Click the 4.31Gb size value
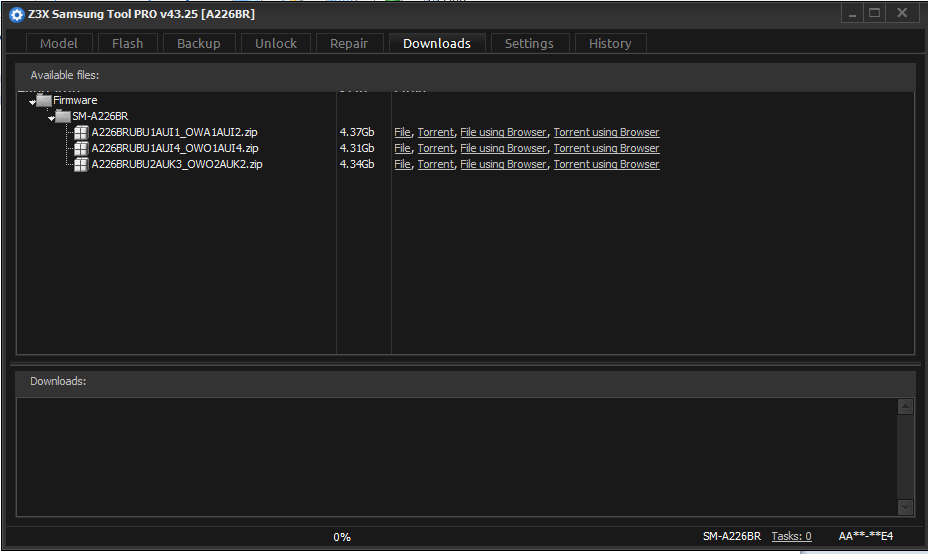 [357, 148]
